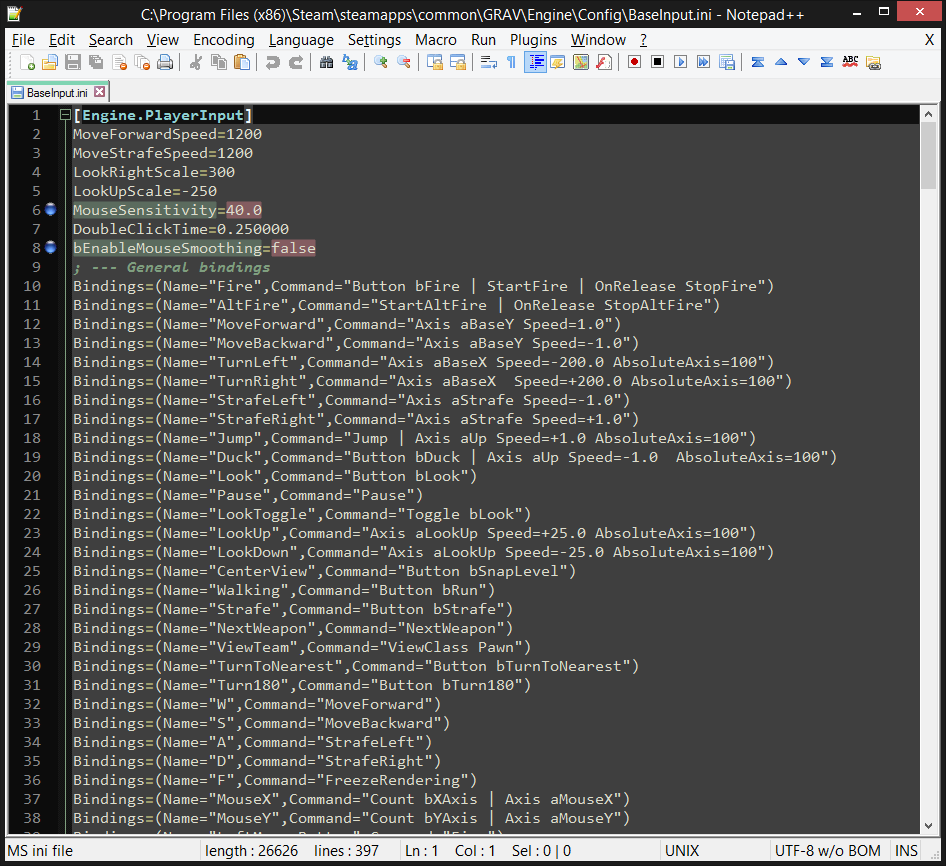
Task: Click the vertical scrollbar down arrow
Action: pos(929,825)
